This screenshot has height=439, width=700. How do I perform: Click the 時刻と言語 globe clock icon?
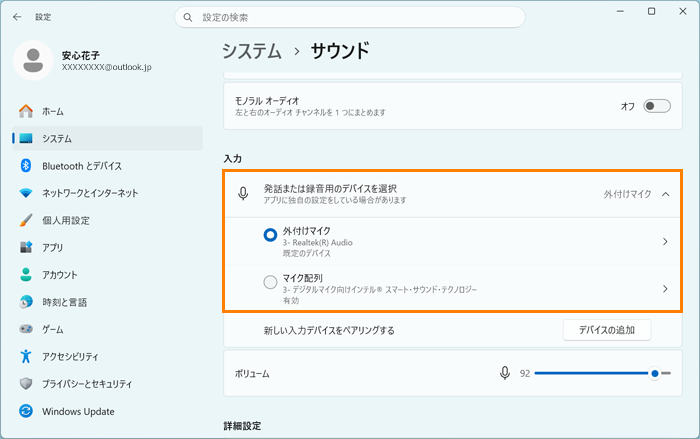(x=26, y=302)
